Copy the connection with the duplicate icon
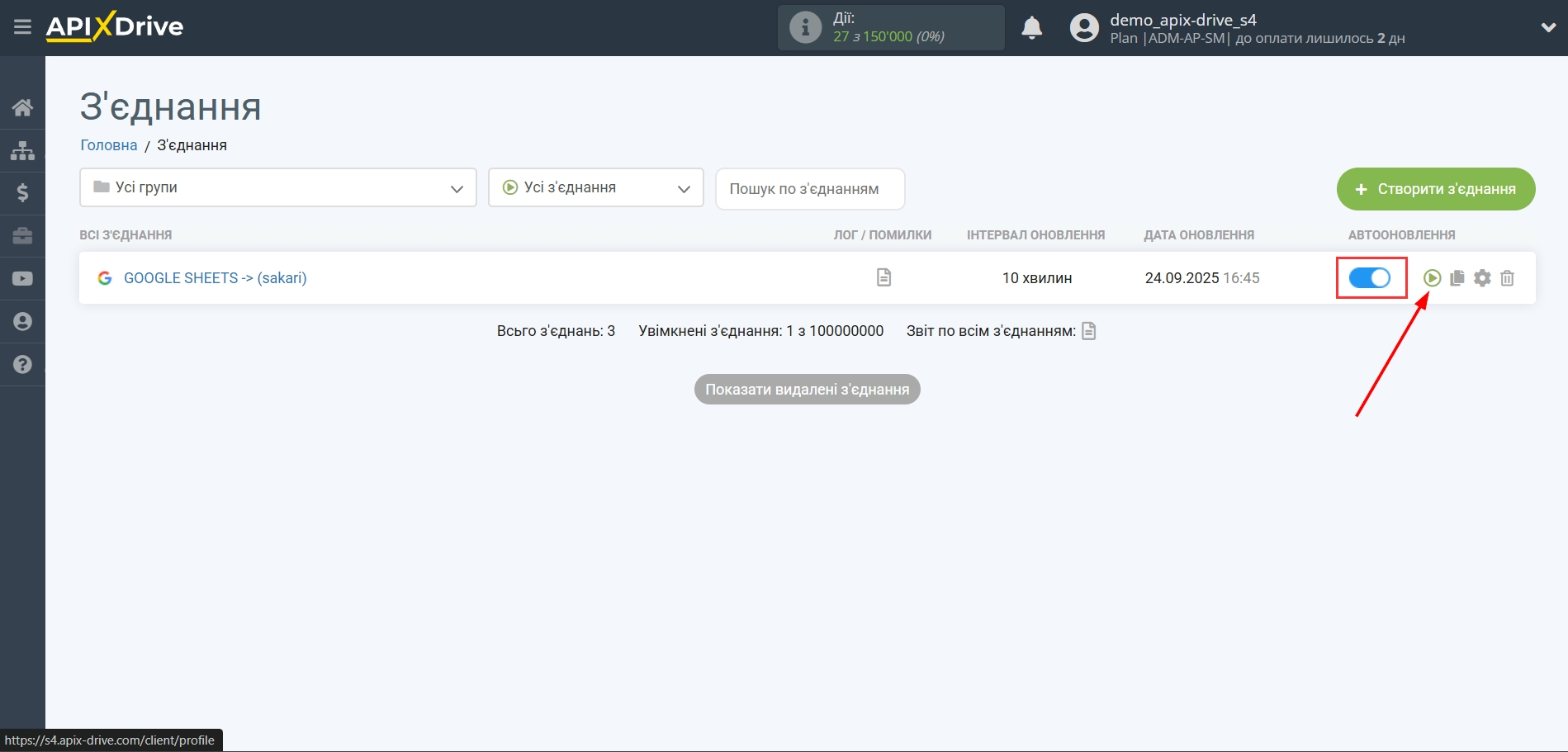The width and height of the screenshot is (1568, 752). point(1457,278)
